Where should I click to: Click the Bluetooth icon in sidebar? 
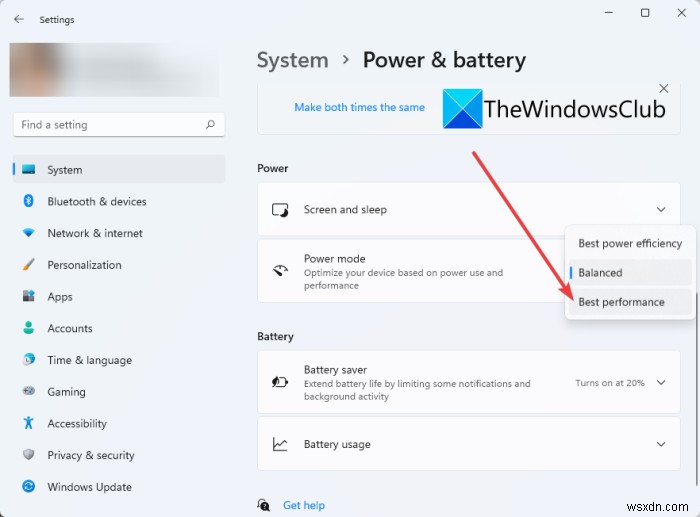point(29,201)
